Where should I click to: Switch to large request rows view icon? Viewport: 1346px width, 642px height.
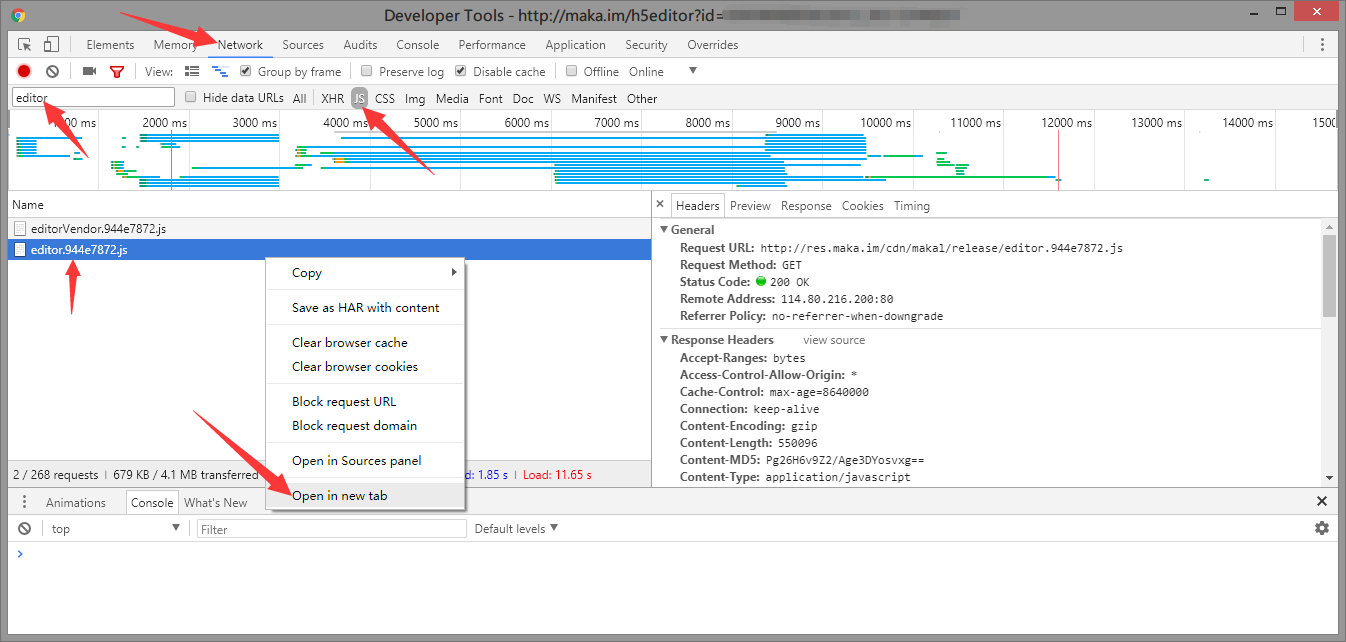(192, 71)
